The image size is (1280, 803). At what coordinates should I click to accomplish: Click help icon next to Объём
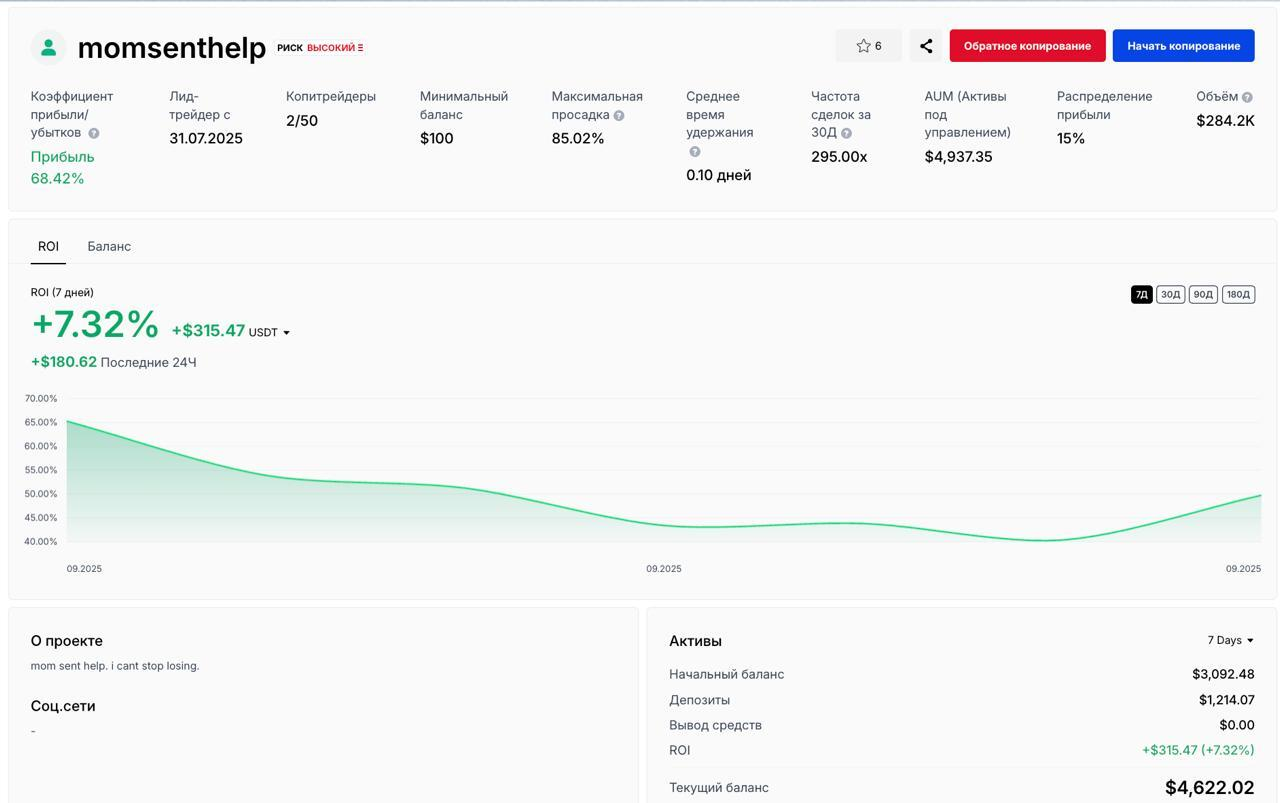pos(1247,97)
